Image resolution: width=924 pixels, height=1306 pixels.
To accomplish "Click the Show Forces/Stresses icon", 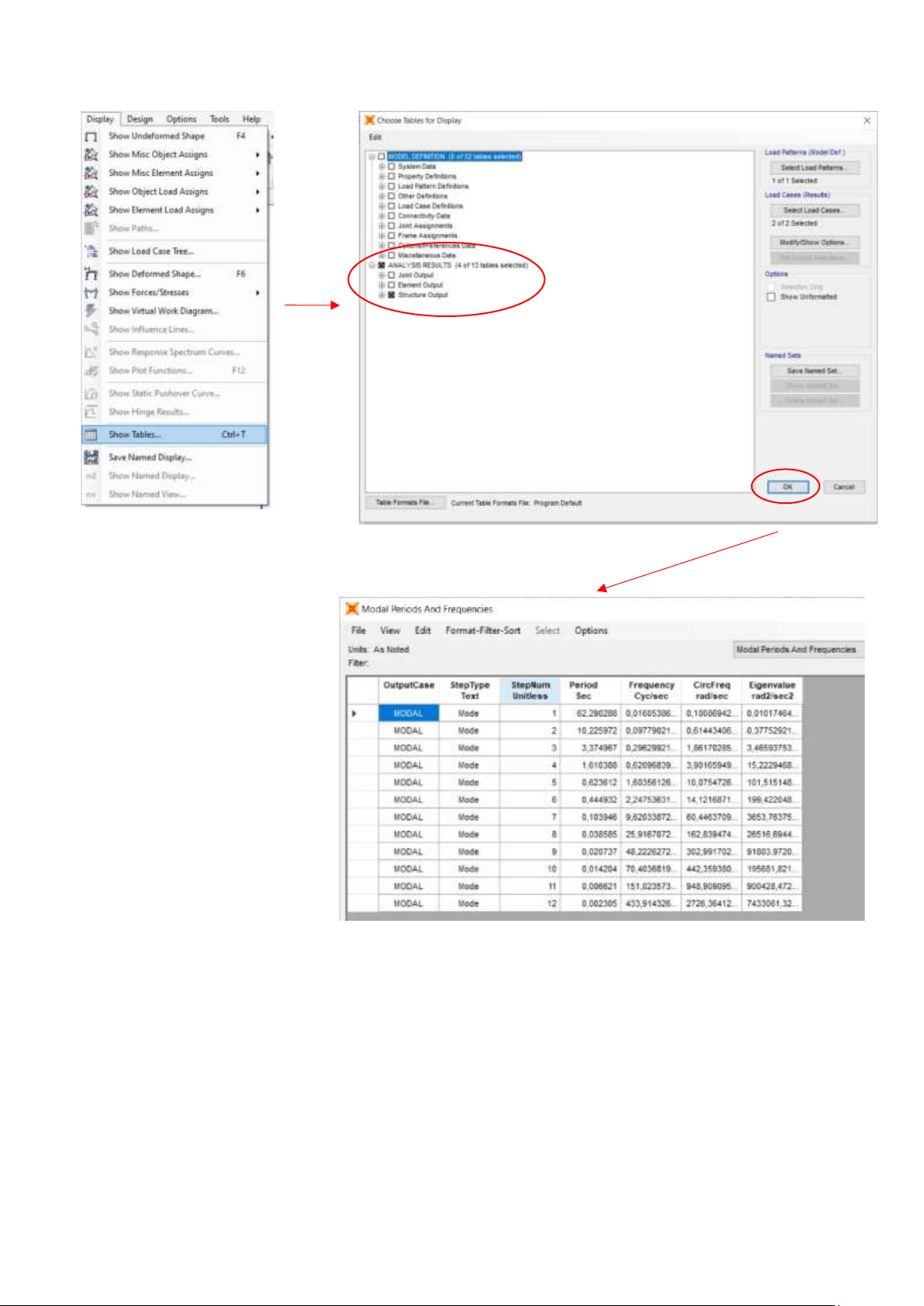I will coord(91,293).
